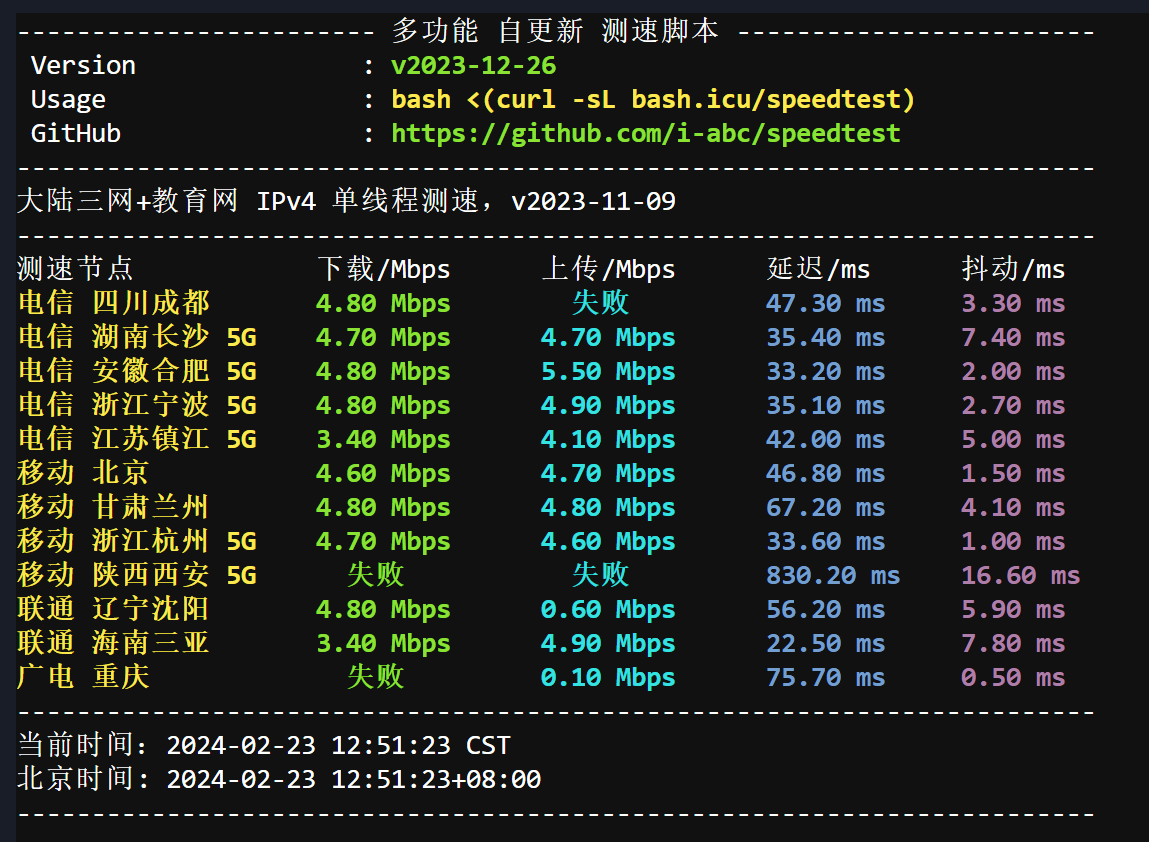This screenshot has height=842, width=1149.
Task: Select node name 电信 四川成都
Action: click(x=114, y=303)
